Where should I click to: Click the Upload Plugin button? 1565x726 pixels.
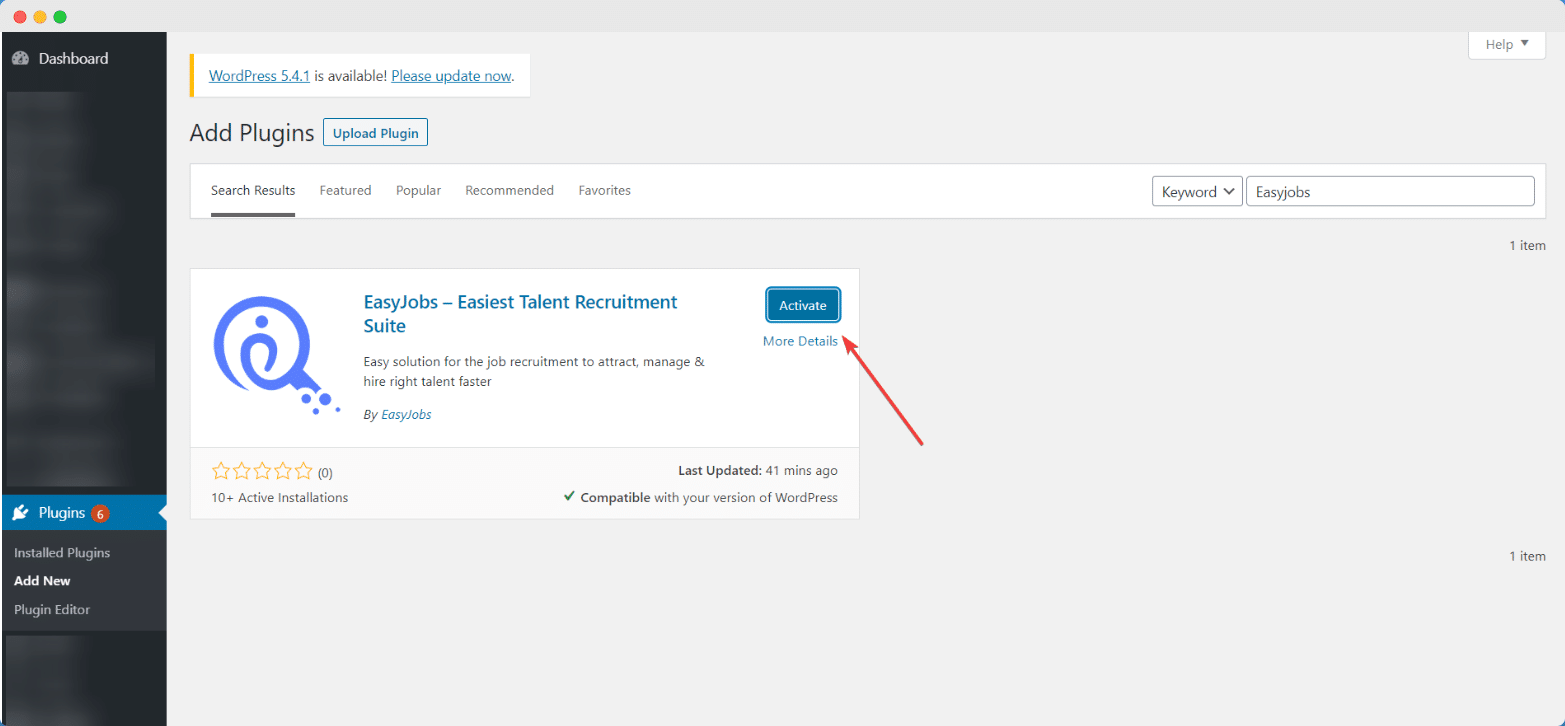pyautogui.click(x=375, y=133)
